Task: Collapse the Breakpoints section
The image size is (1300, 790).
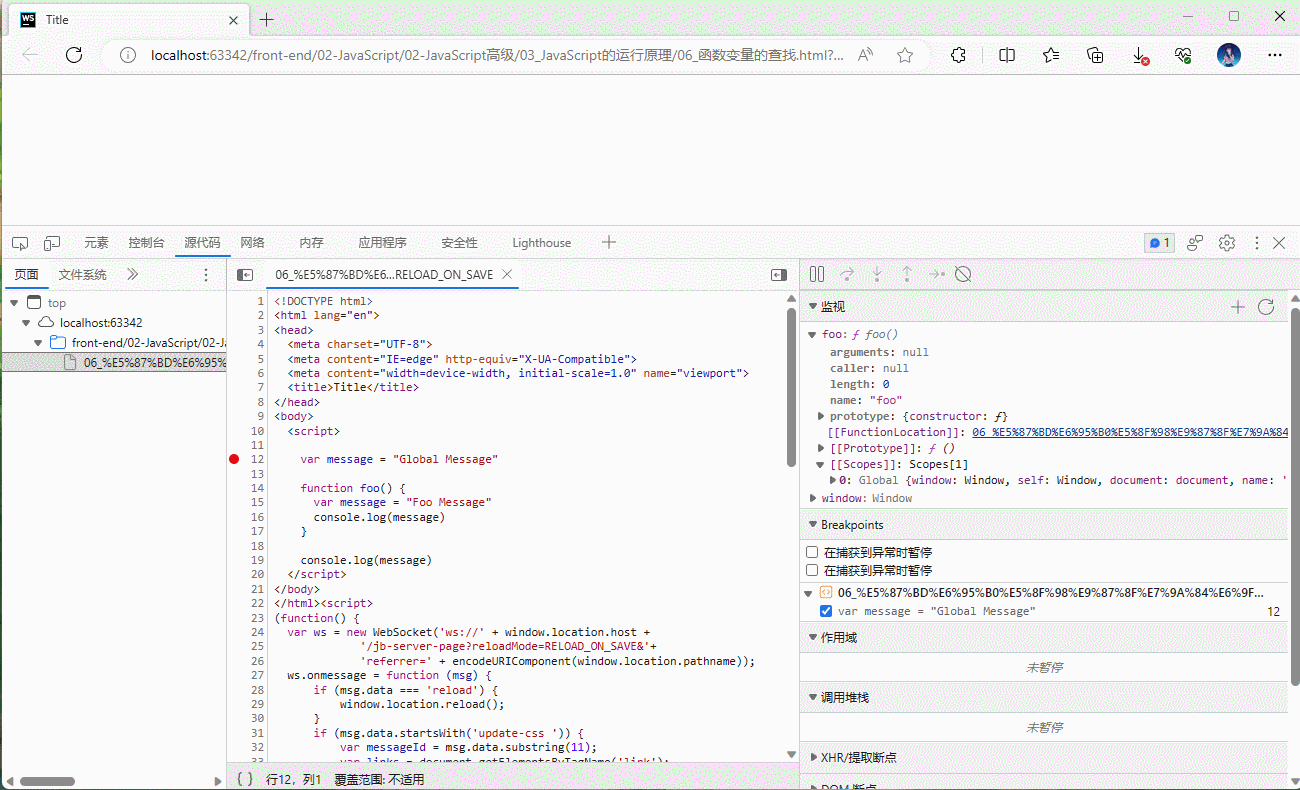Action: tap(812, 525)
